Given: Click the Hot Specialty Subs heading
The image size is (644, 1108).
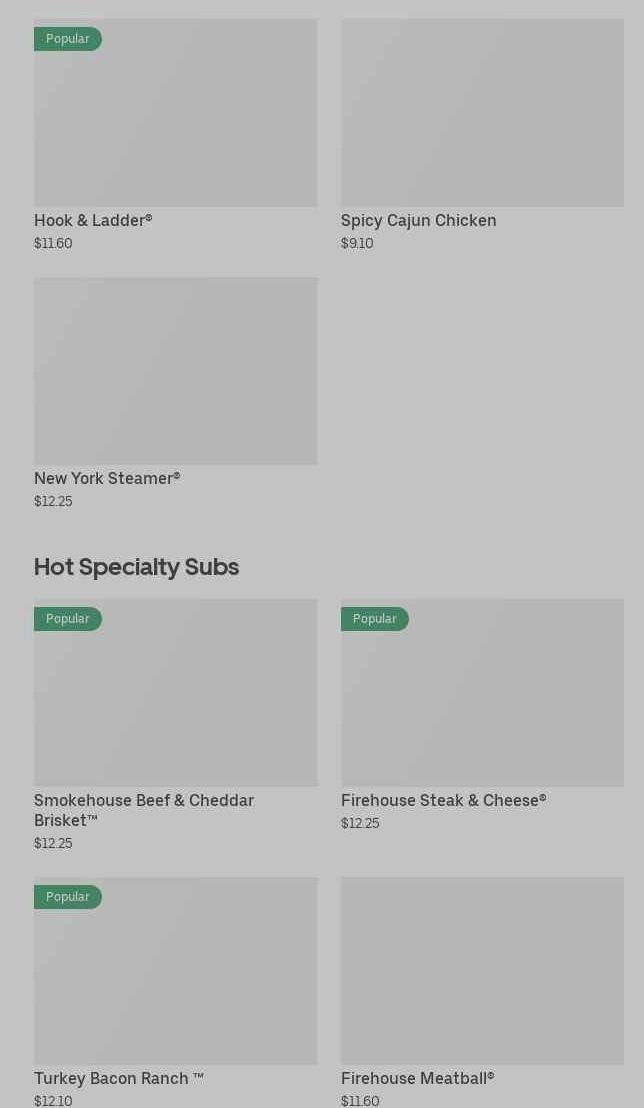Looking at the screenshot, I should pos(136,567).
